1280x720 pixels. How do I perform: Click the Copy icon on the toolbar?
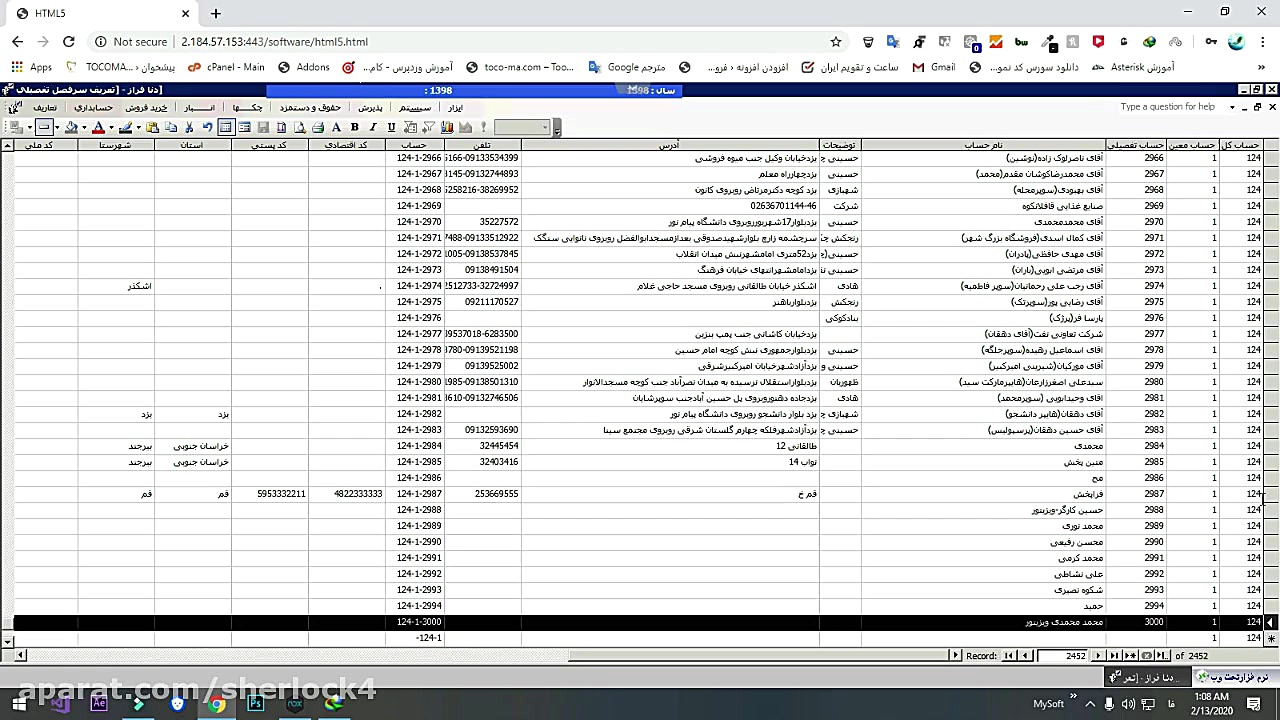tap(169, 128)
